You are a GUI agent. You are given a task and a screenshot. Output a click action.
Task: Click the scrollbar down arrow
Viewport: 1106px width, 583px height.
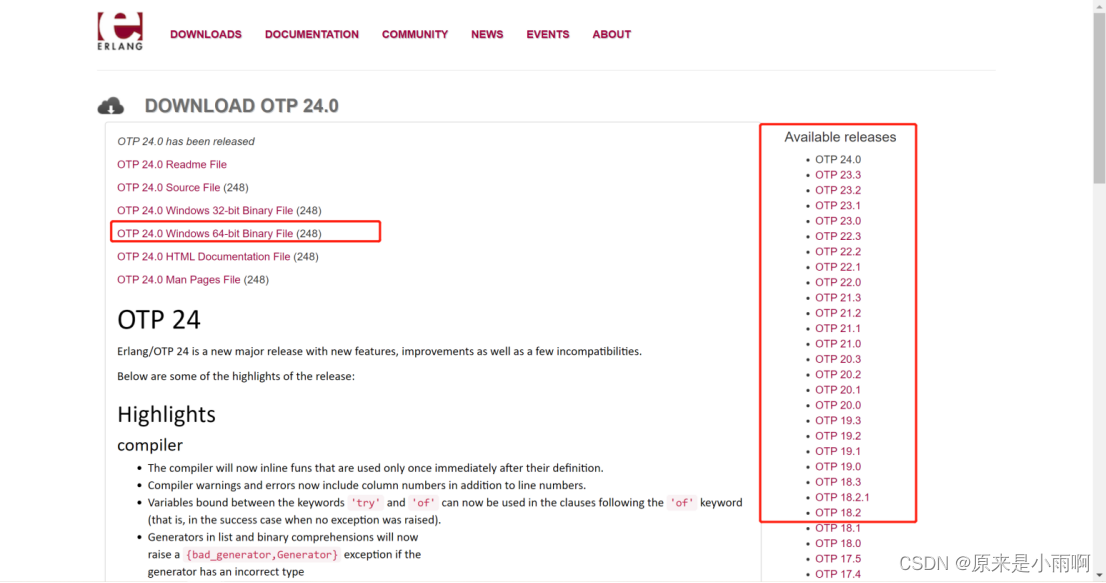click(x=1099, y=576)
